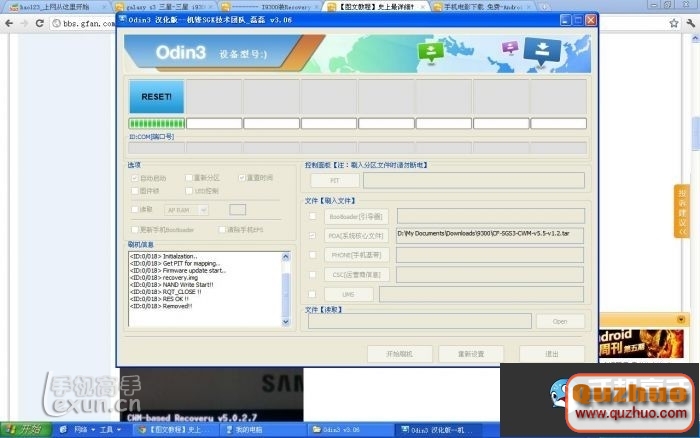The image size is (700, 438).
Task: Click the green download icon in banner
Action: (x=431, y=52)
